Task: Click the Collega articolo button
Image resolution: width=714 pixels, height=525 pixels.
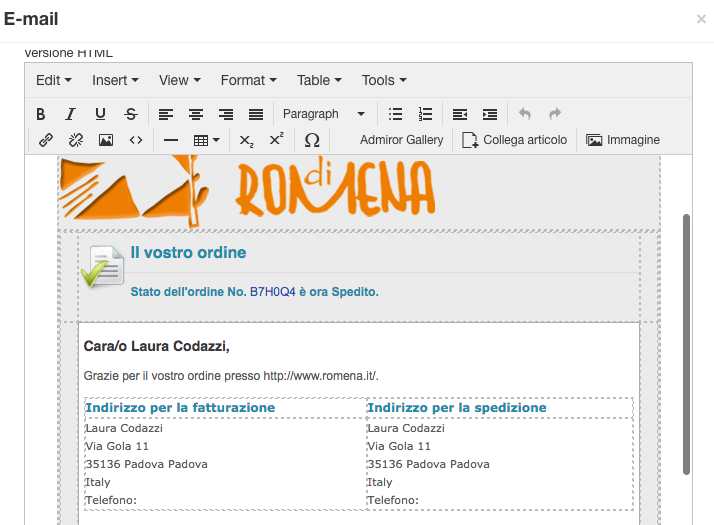Action: [x=515, y=140]
